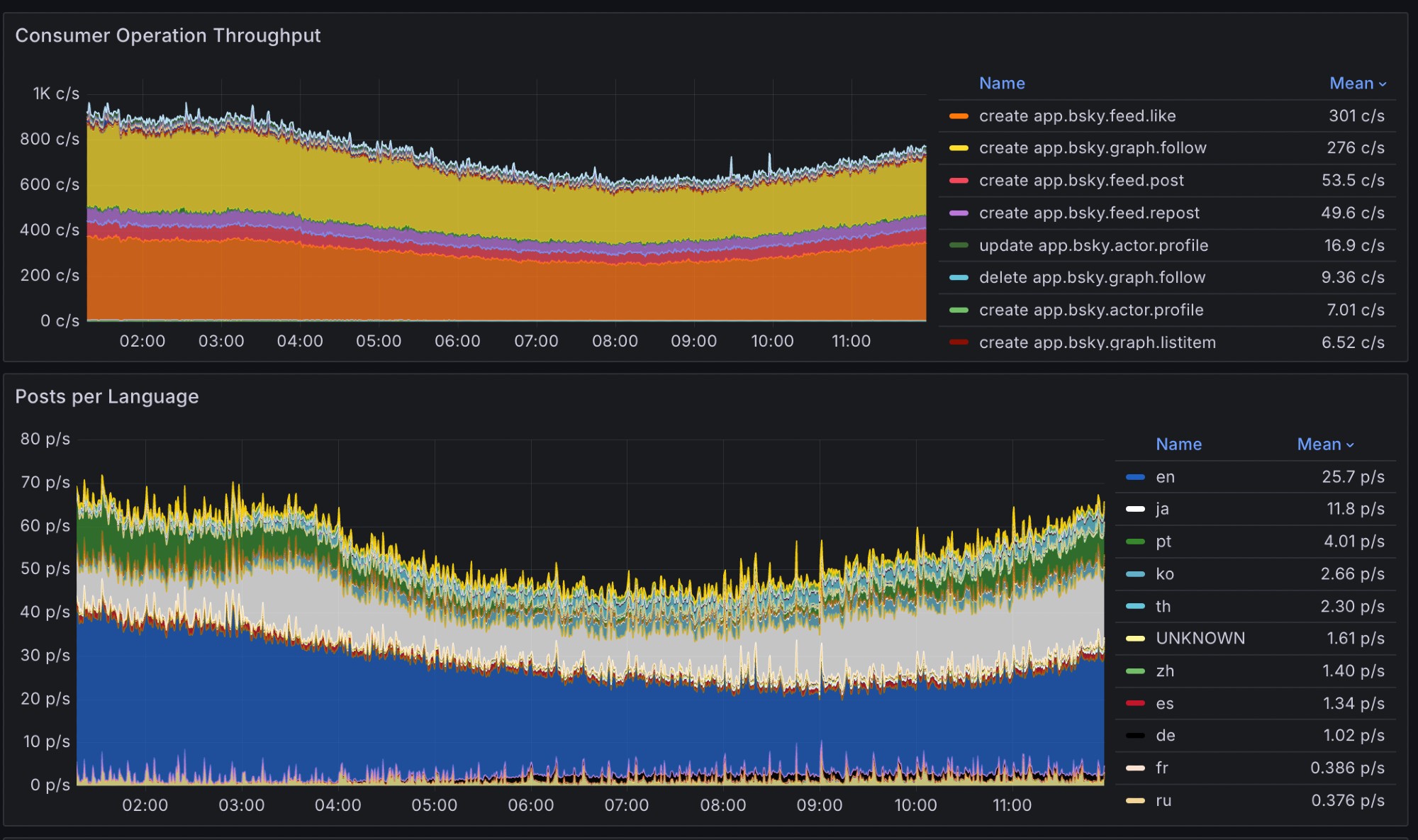The height and width of the screenshot is (840, 1418).
Task: Click cyan swatch for delete app.bsky.graph.follow
Action: coord(959,278)
